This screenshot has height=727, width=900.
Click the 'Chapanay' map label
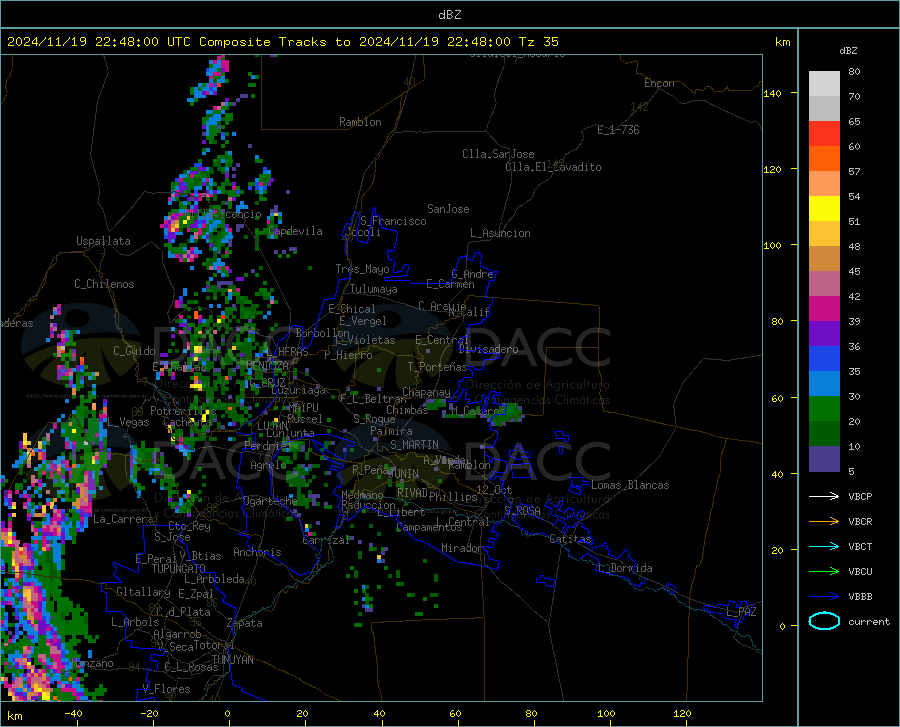click(x=426, y=392)
